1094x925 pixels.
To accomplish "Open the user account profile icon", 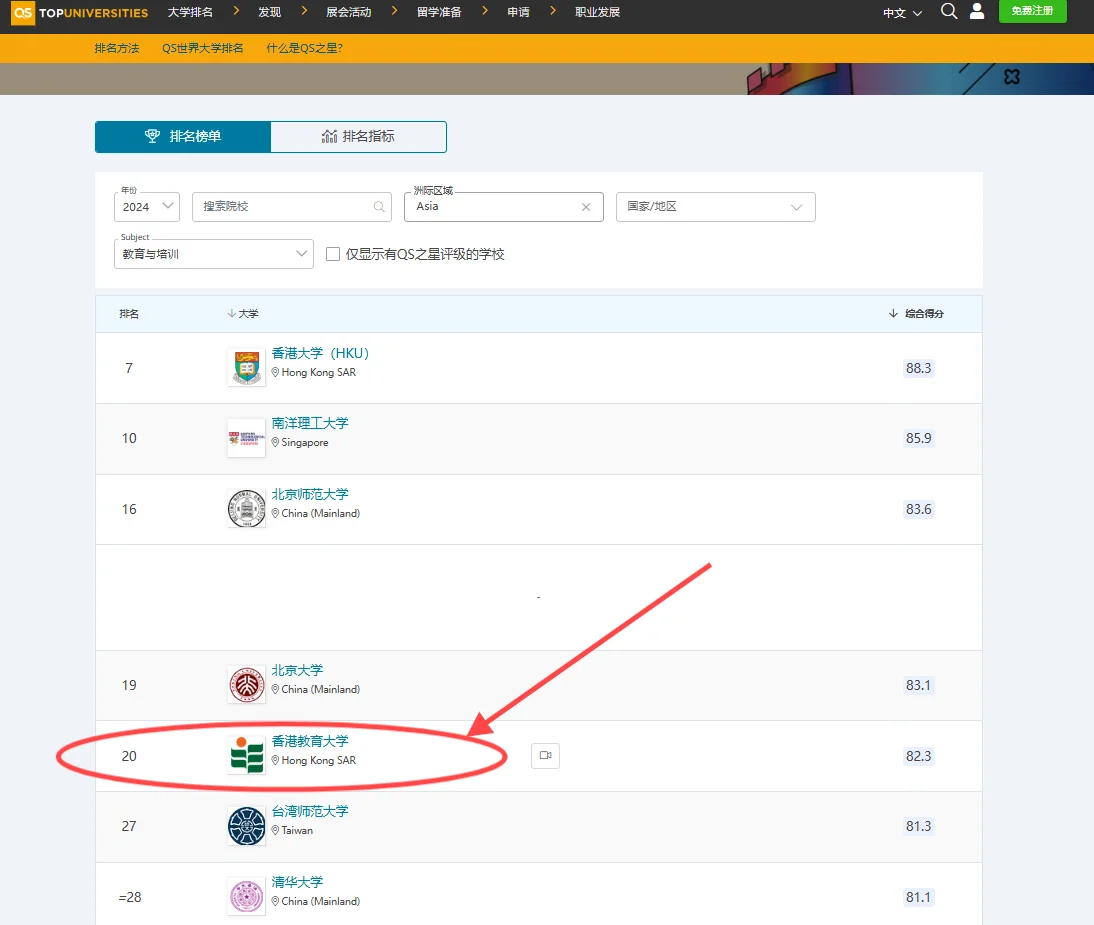I will [977, 10].
